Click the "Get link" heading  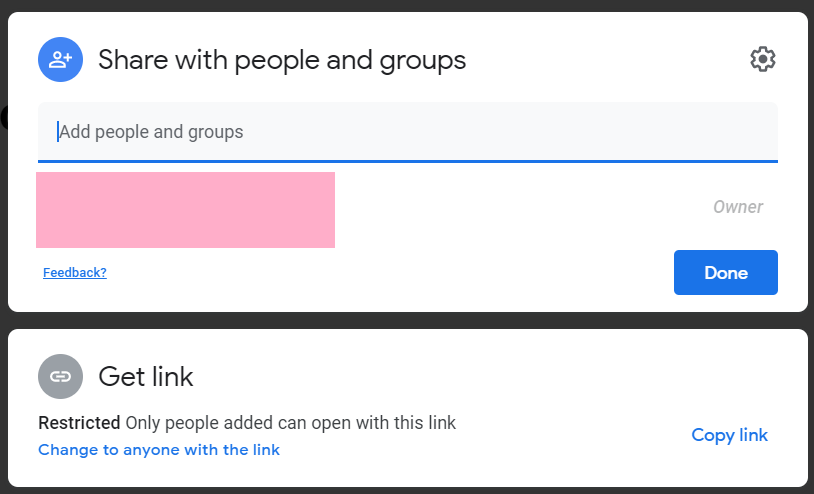point(146,377)
